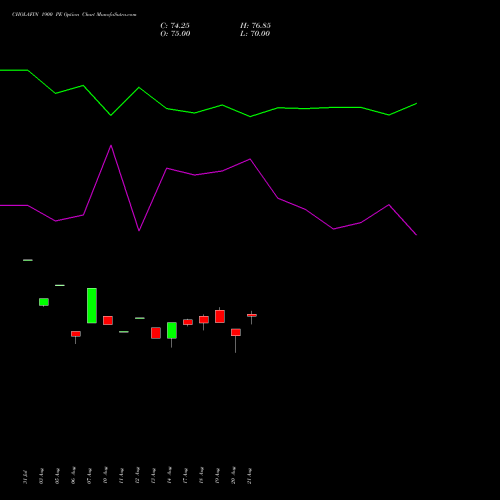Select the close value C: 74.25
The width and height of the screenshot is (500, 500).
[175, 25]
